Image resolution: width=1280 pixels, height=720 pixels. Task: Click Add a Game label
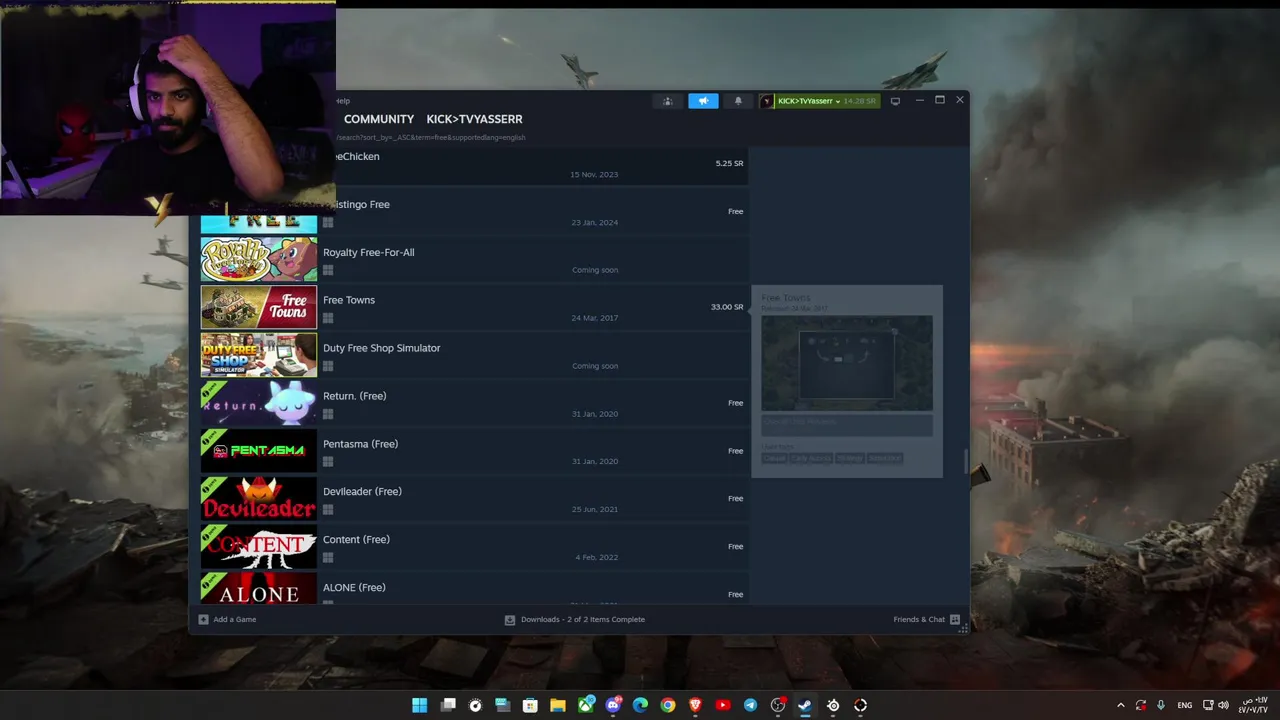point(234,619)
